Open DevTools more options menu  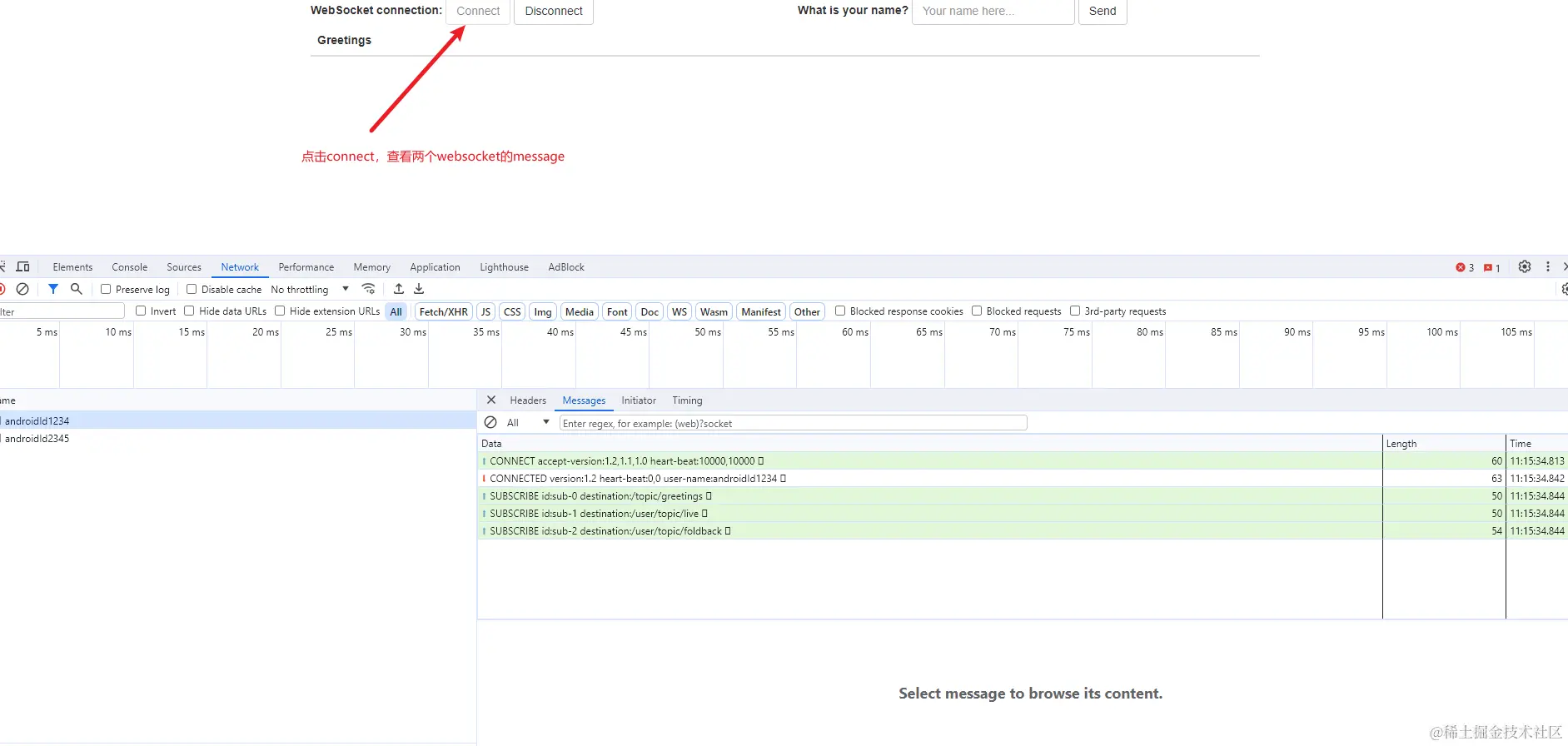pos(1548,266)
